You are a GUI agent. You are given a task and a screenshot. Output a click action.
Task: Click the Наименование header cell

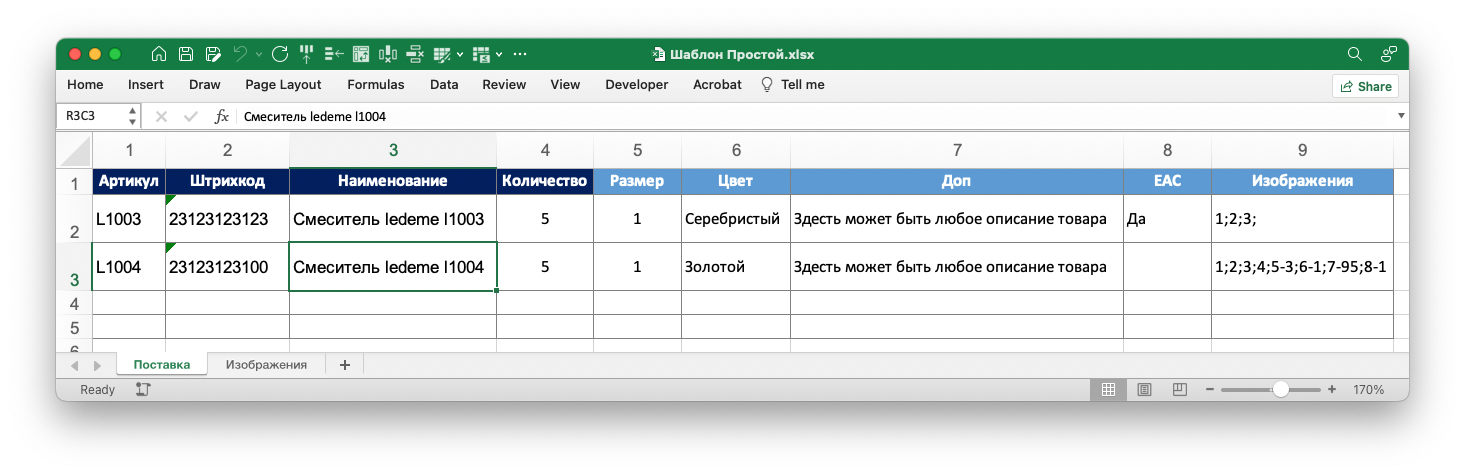click(393, 181)
